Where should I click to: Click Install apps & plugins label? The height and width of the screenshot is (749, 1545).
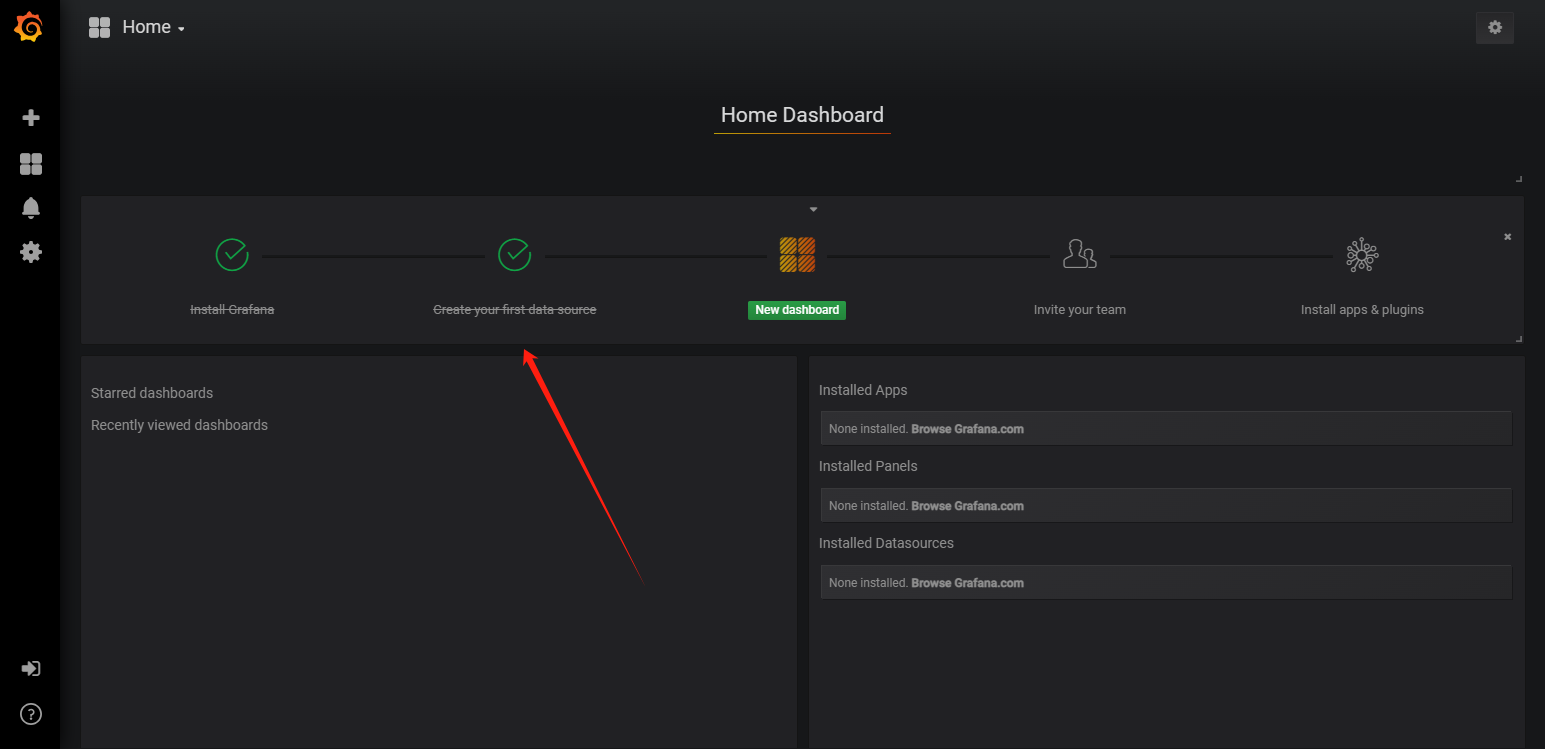(x=1362, y=310)
